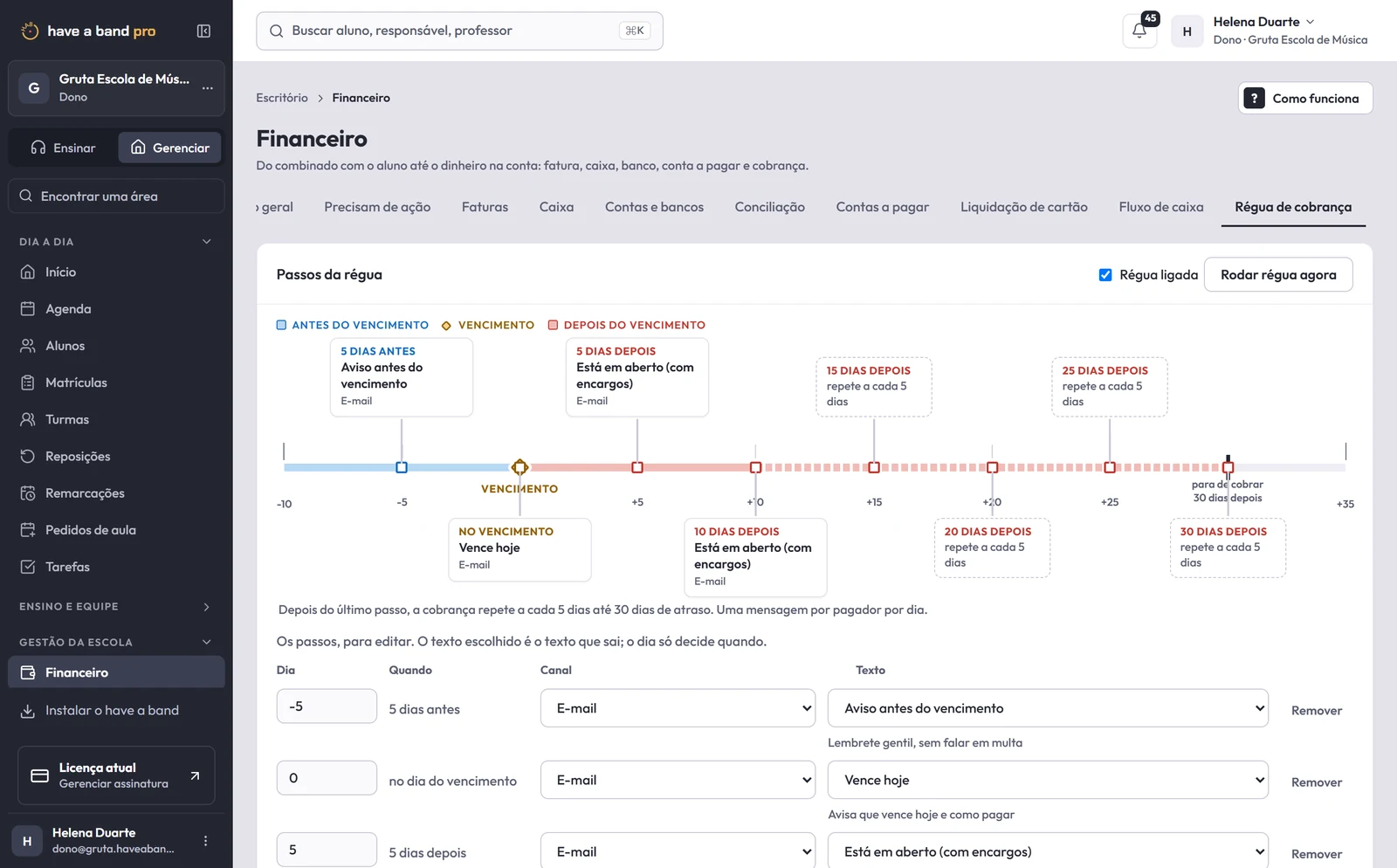
Task: Switch to Gerenciar mode
Action: point(170,148)
